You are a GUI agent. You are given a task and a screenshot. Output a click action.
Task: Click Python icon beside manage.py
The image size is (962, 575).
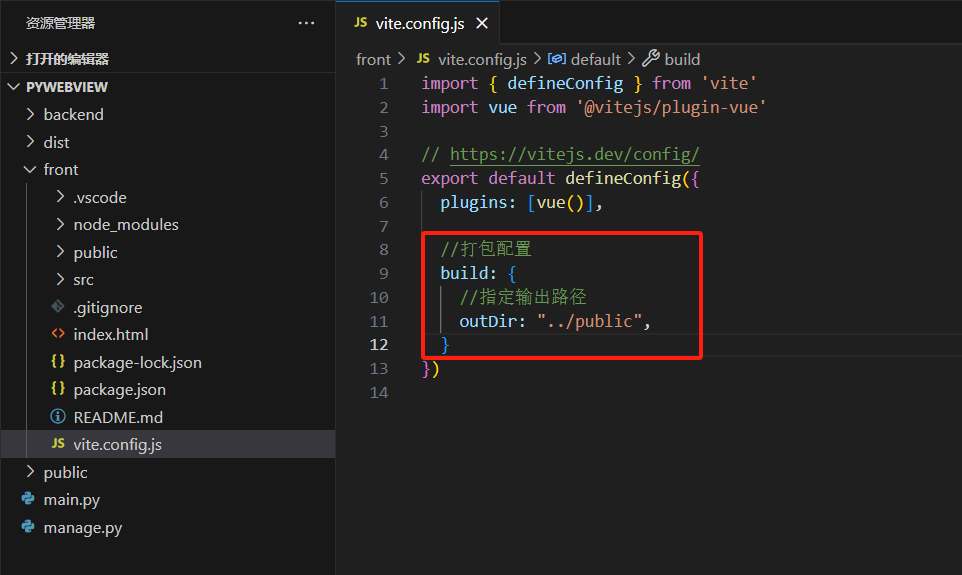[x=28, y=527]
